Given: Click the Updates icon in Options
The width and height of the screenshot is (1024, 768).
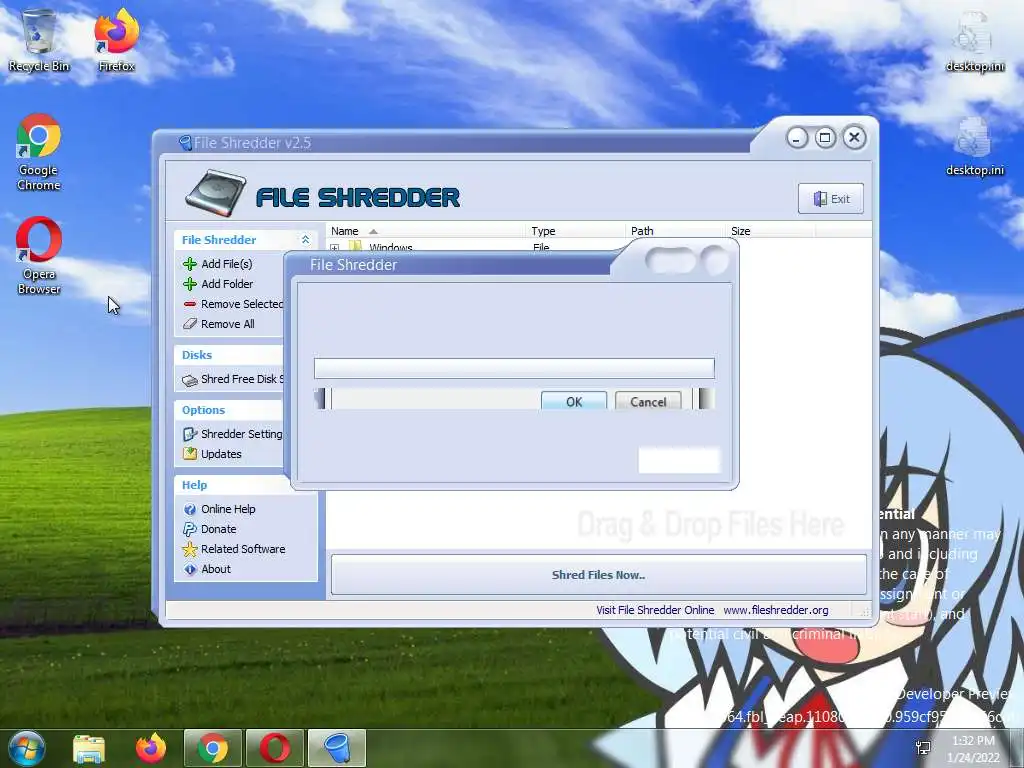Looking at the screenshot, I should pyautogui.click(x=190, y=454).
